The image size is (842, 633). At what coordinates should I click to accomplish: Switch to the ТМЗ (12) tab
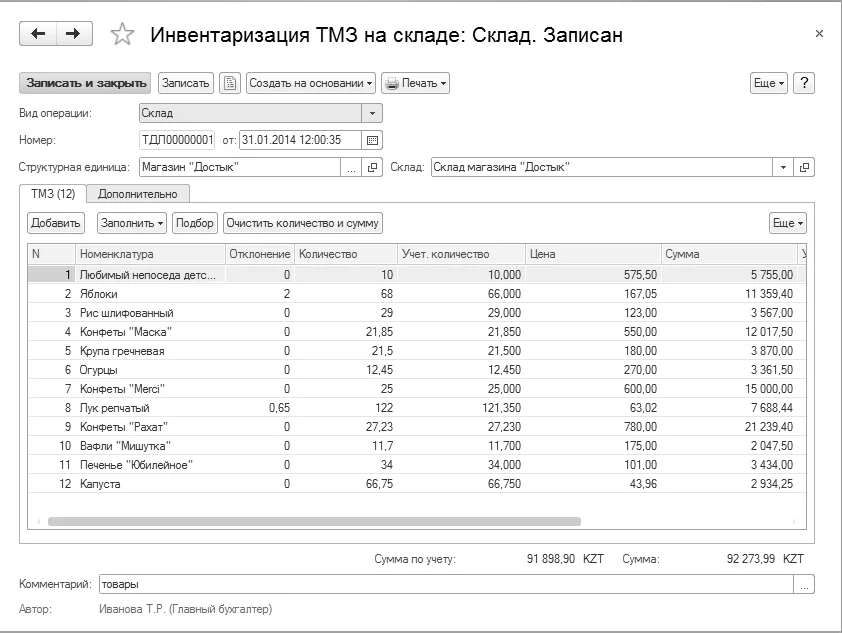tap(53, 194)
